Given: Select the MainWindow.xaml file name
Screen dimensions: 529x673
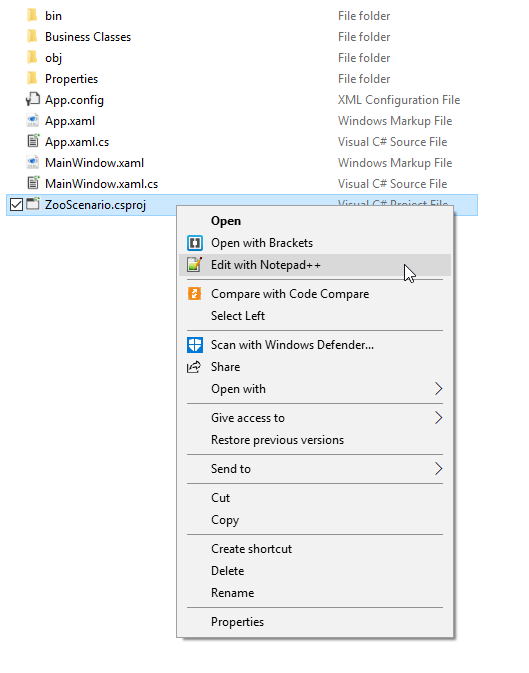Looking at the screenshot, I should click(x=94, y=163).
